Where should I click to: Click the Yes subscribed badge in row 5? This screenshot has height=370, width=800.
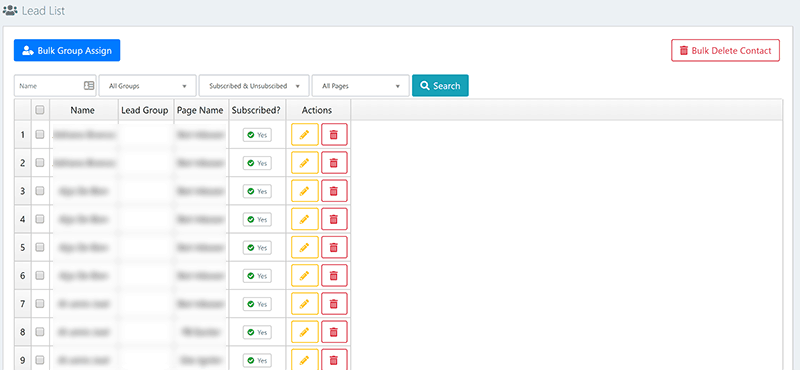point(257,248)
